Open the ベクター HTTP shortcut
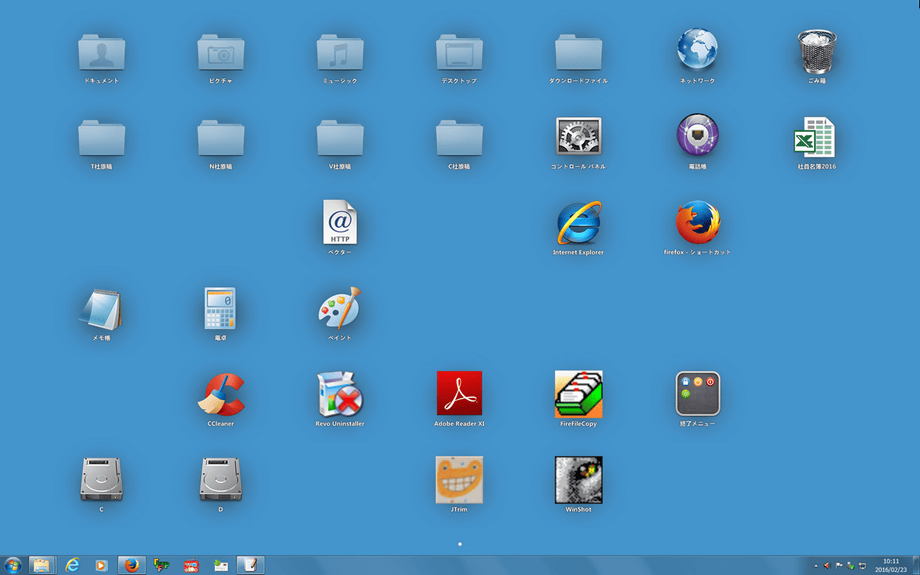This screenshot has height=575, width=920. click(340, 222)
